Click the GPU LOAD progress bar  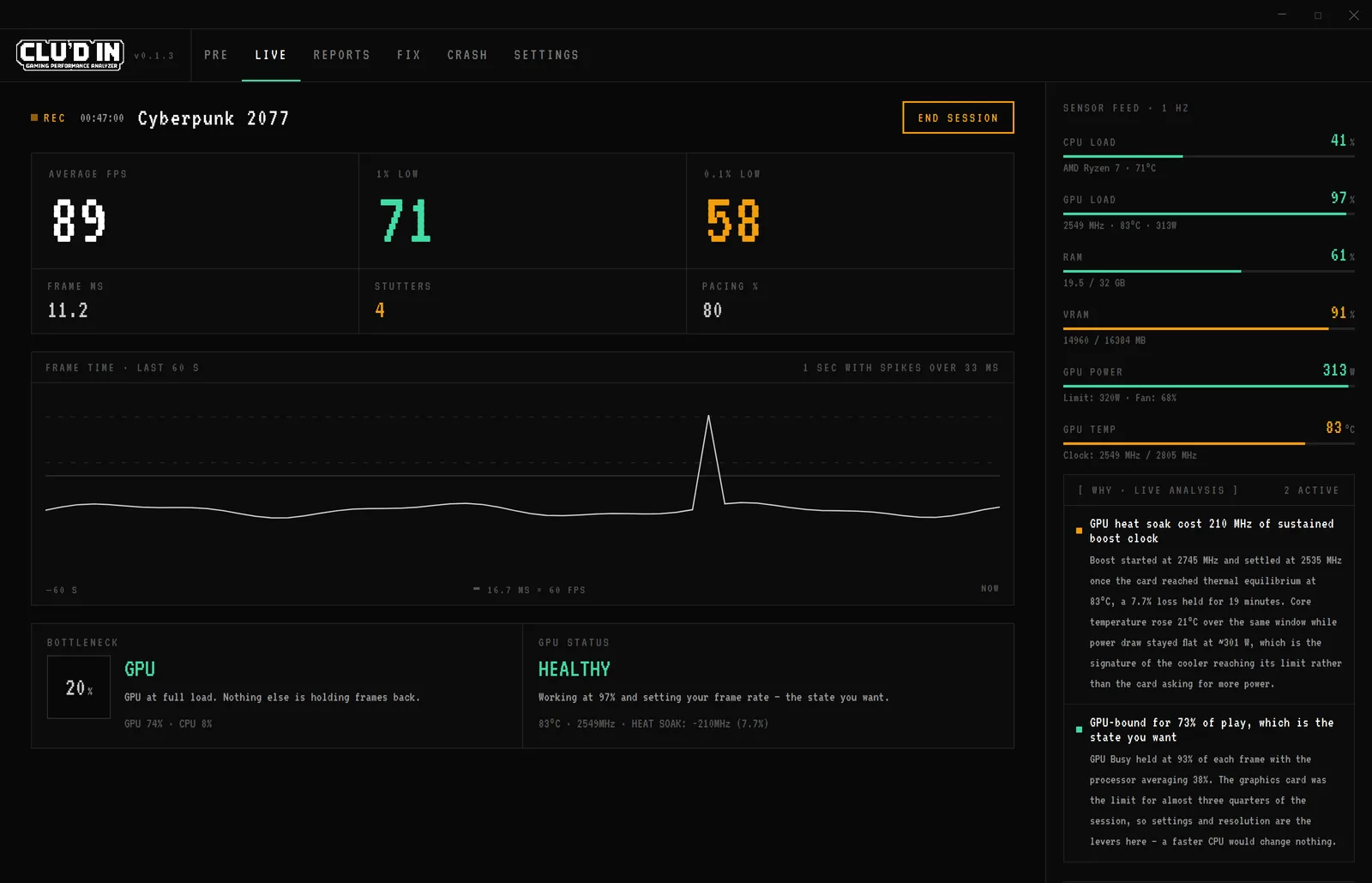coord(1209,213)
